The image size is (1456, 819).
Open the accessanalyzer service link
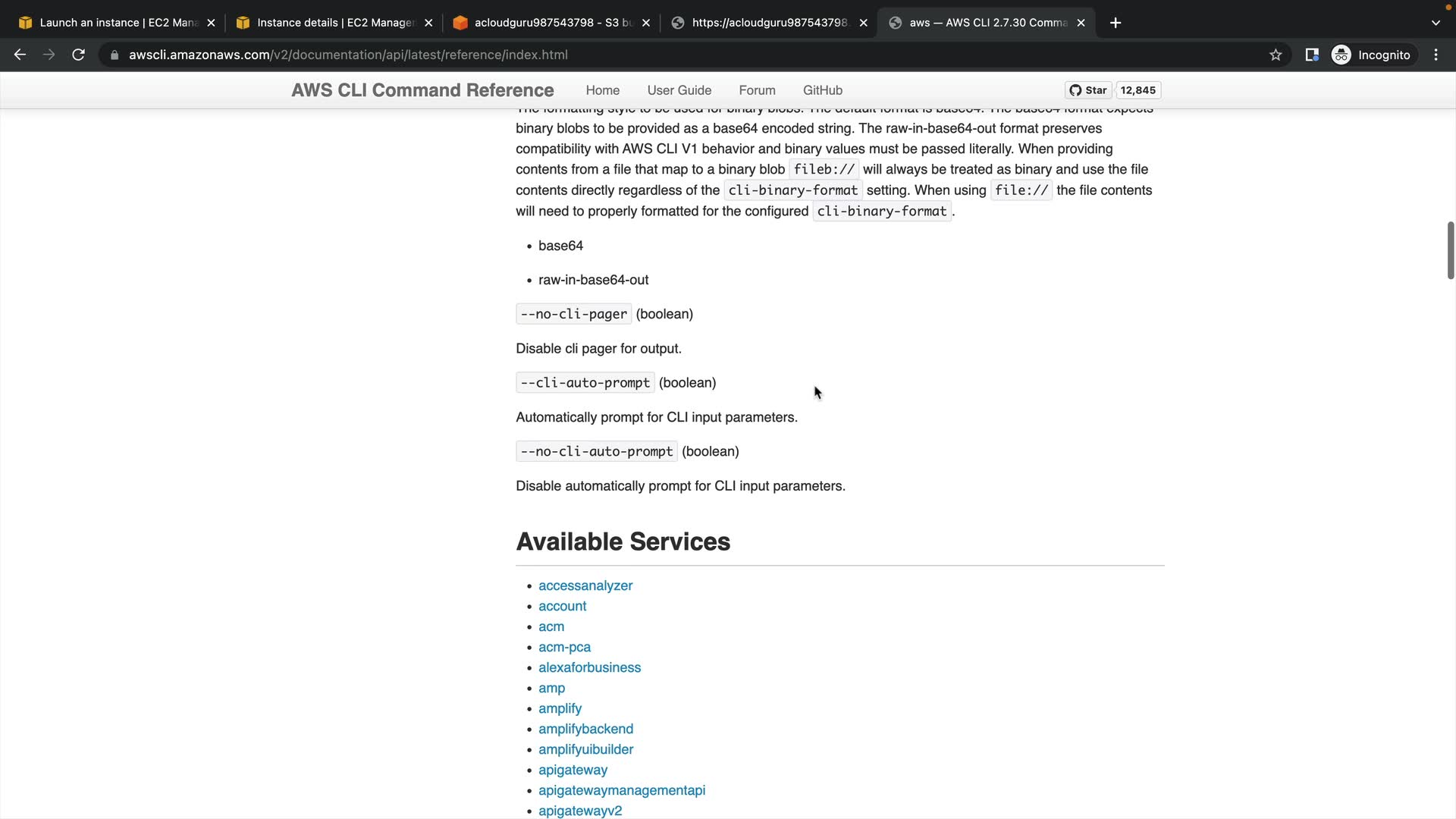pyautogui.click(x=585, y=585)
